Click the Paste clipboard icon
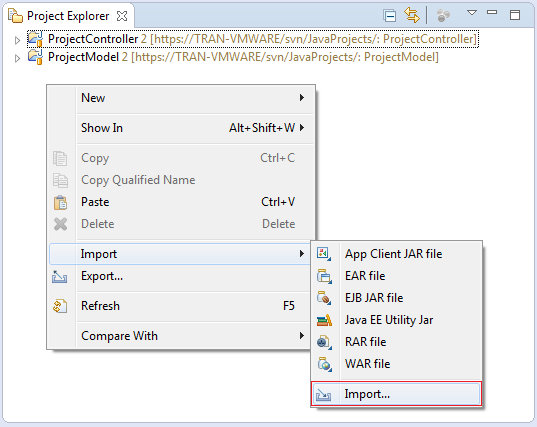This screenshot has height=427, width=537. [60, 202]
